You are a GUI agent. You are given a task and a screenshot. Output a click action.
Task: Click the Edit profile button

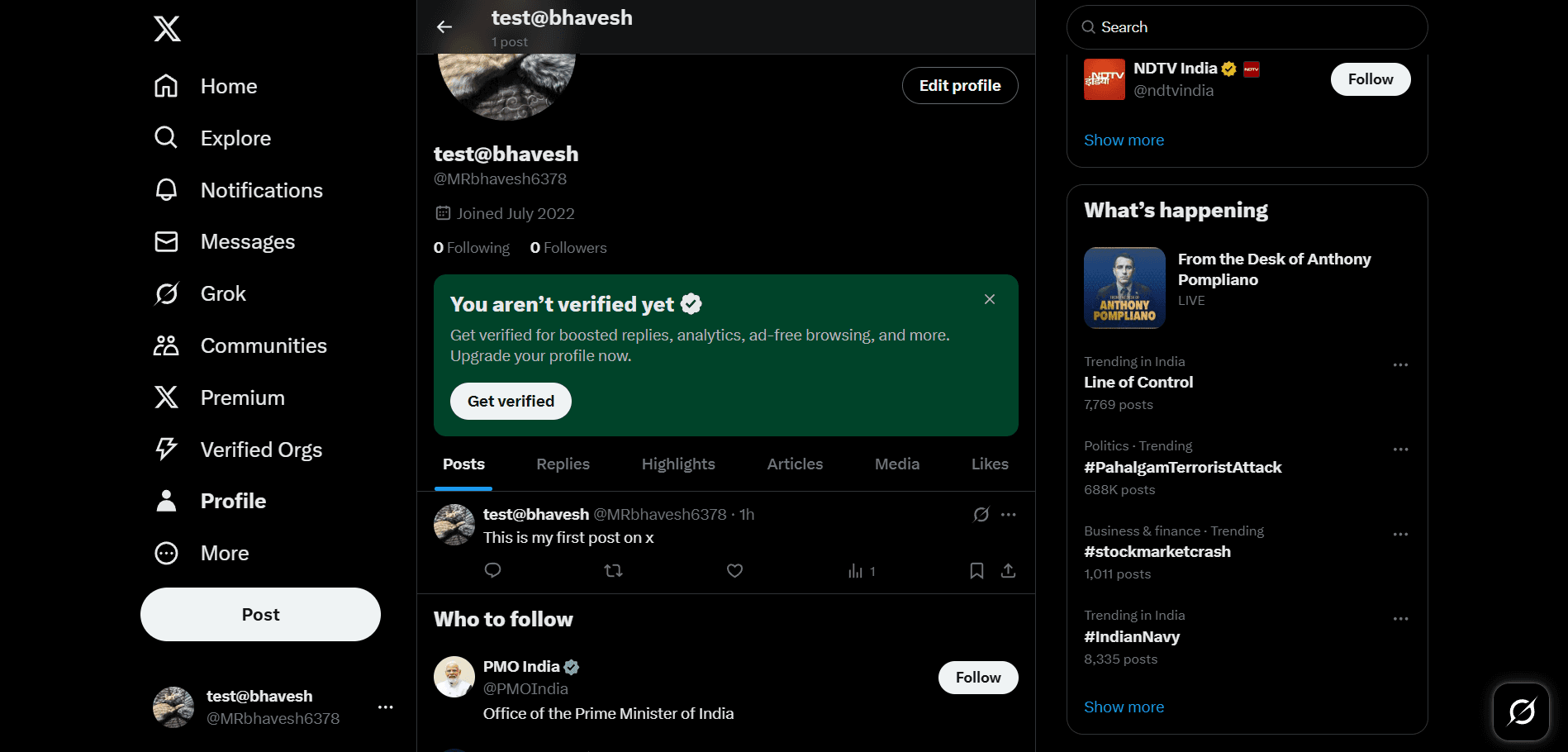tap(959, 86)
